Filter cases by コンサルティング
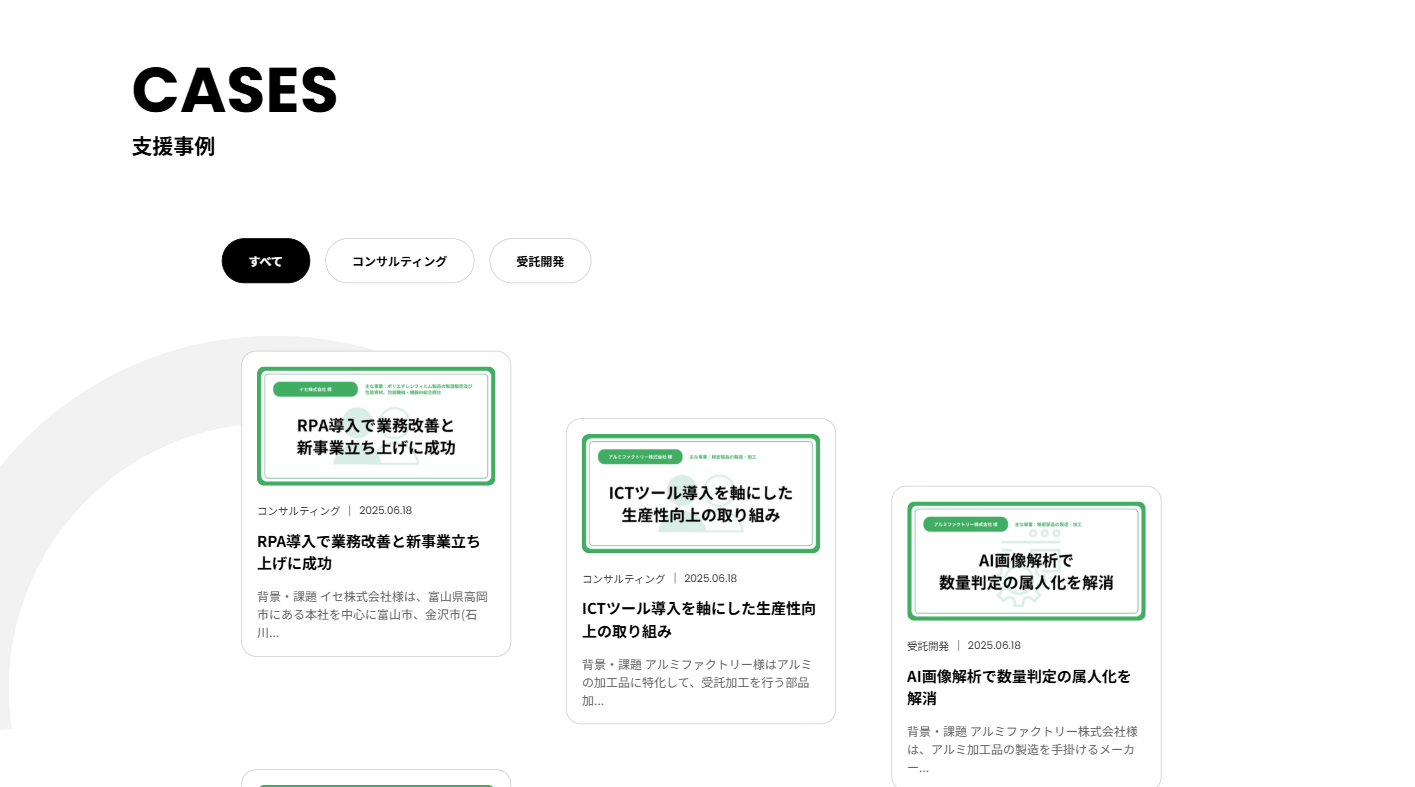1415x787 pixels. 399,261
